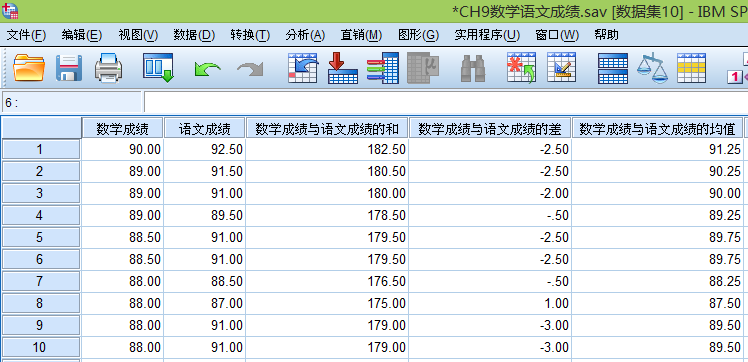748x362 pixels.
Task: Select 数学成绩与语文成绩的和 column header
Action: (x=327, y=129)
